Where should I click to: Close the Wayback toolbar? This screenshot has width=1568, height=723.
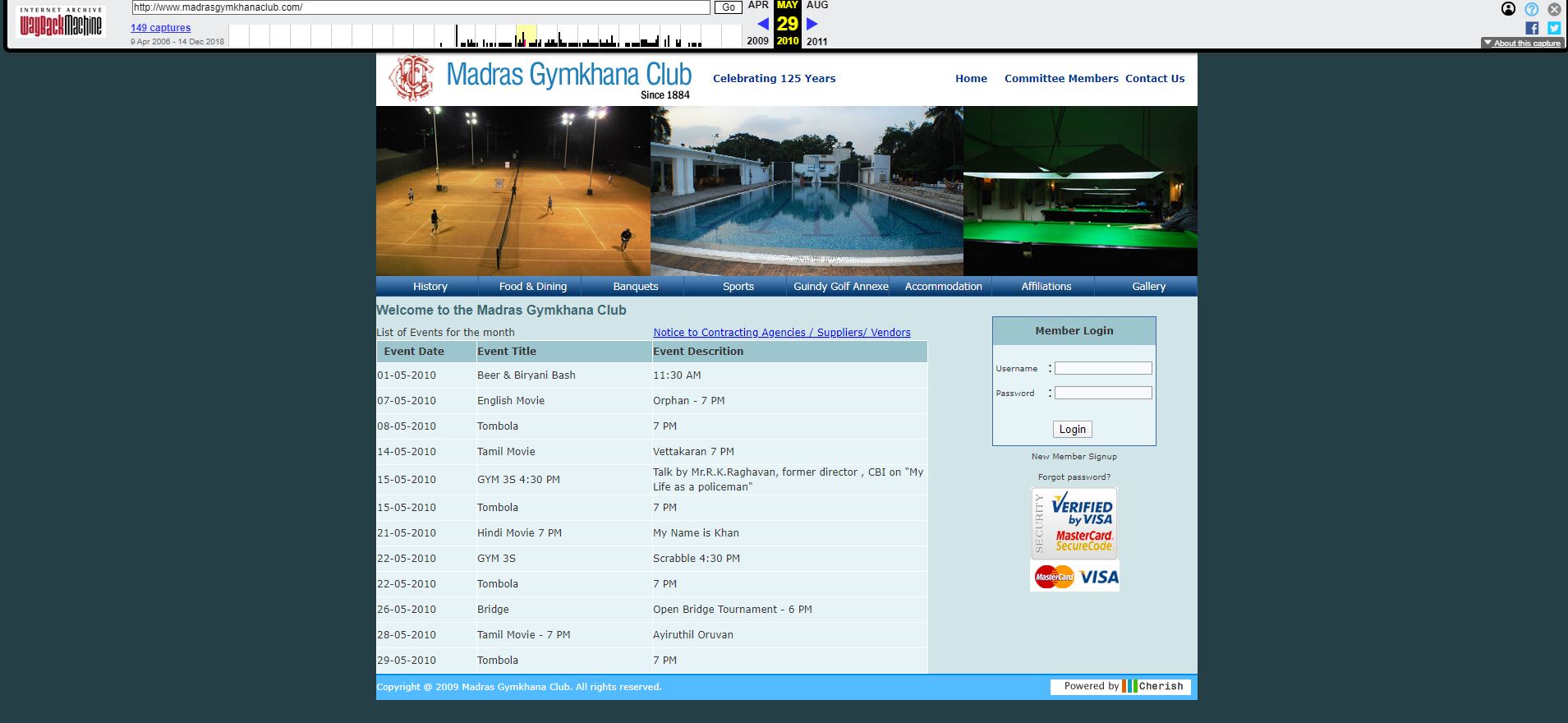[1554, 9]
